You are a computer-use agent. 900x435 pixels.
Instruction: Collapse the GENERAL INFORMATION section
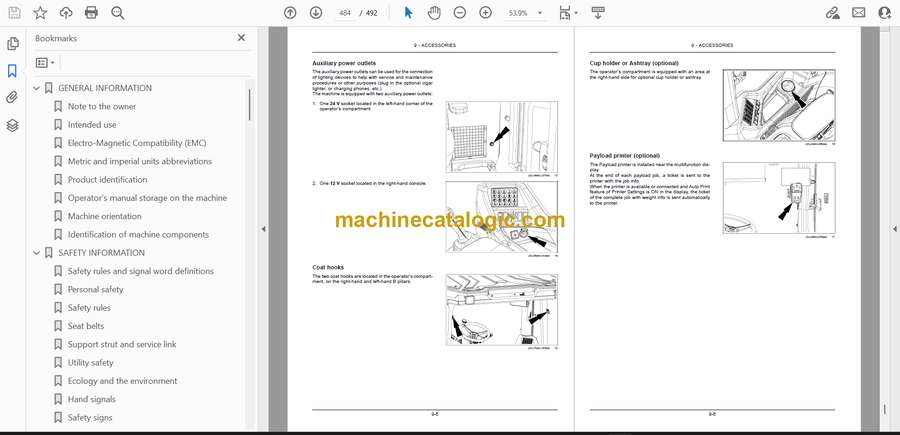pos(37,88)
